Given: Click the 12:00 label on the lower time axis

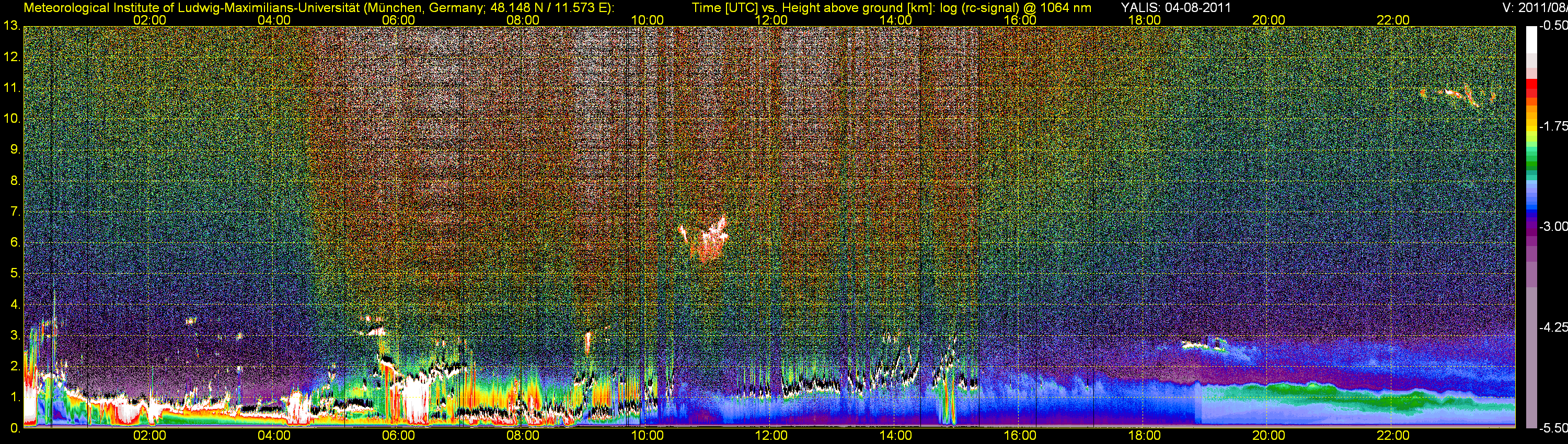Looking at the screenshot, I should tap(771, 436).
